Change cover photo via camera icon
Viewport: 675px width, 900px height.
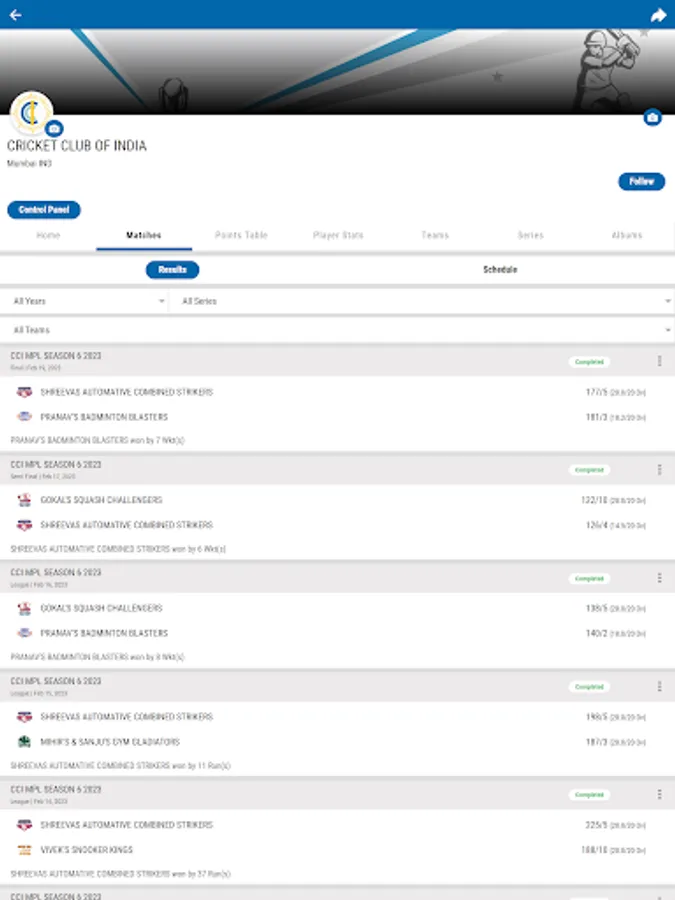652,118
